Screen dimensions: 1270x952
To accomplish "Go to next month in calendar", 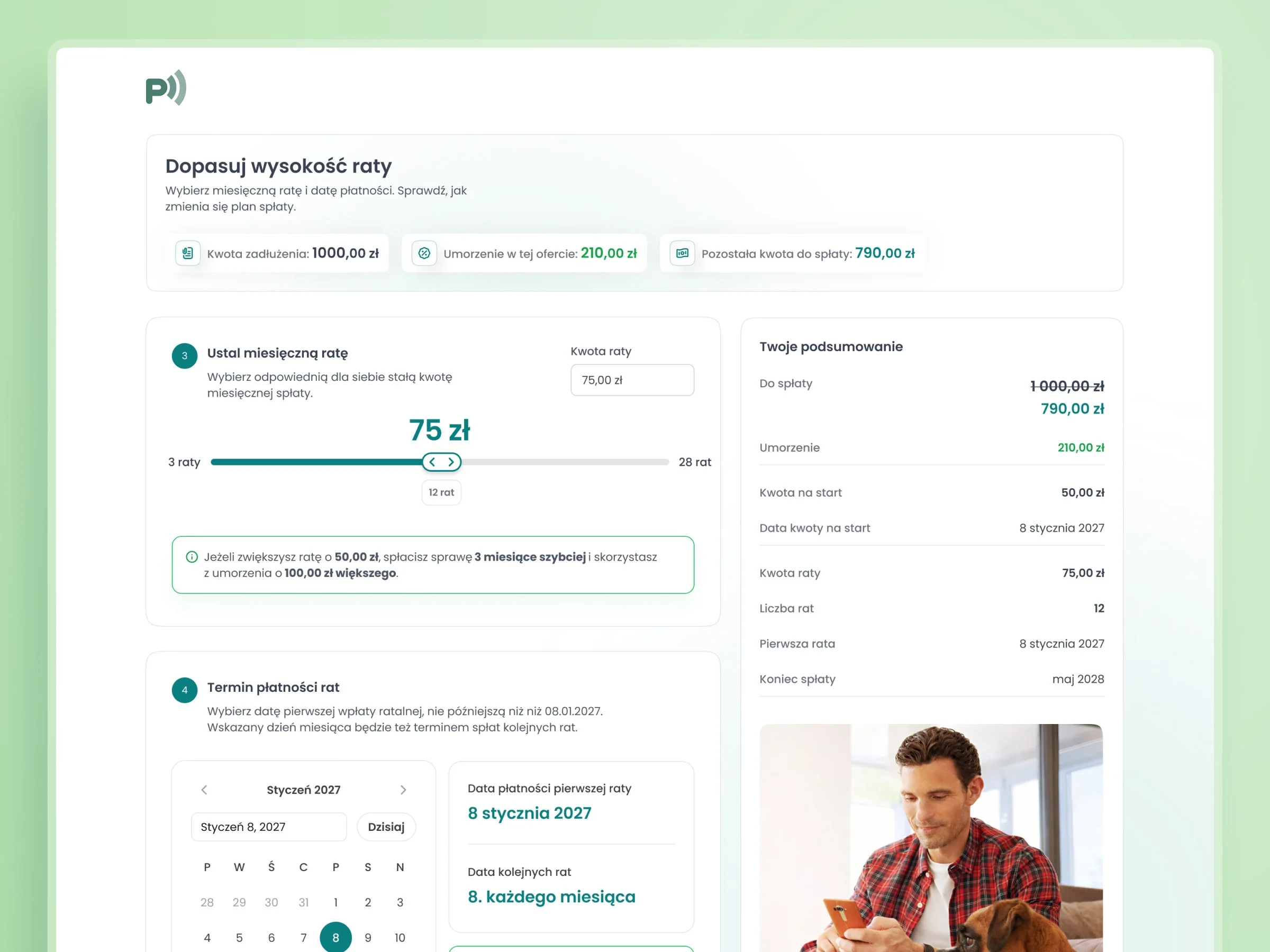I will coord(403,790).
